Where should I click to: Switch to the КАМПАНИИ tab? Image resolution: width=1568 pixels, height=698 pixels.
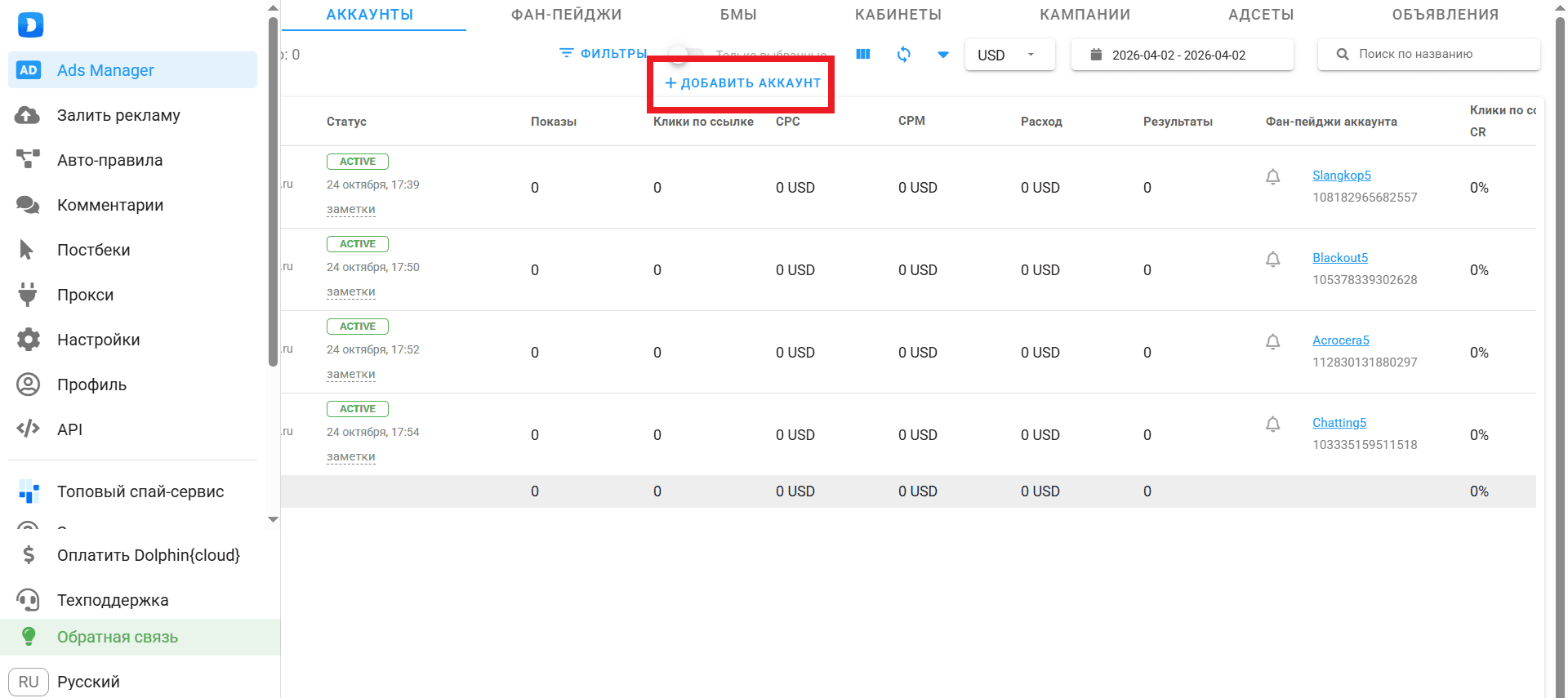[x=1085, y=15]
